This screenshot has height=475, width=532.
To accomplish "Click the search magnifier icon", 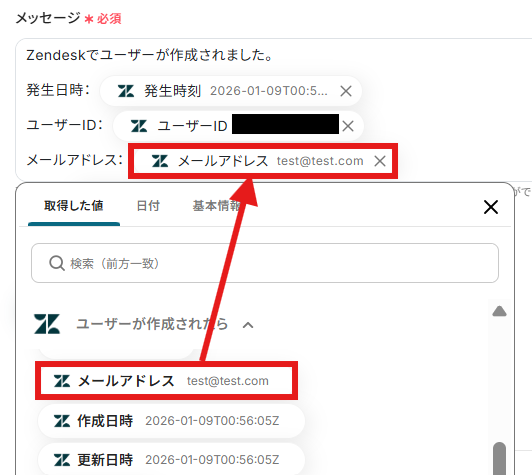I will [57, 263].
